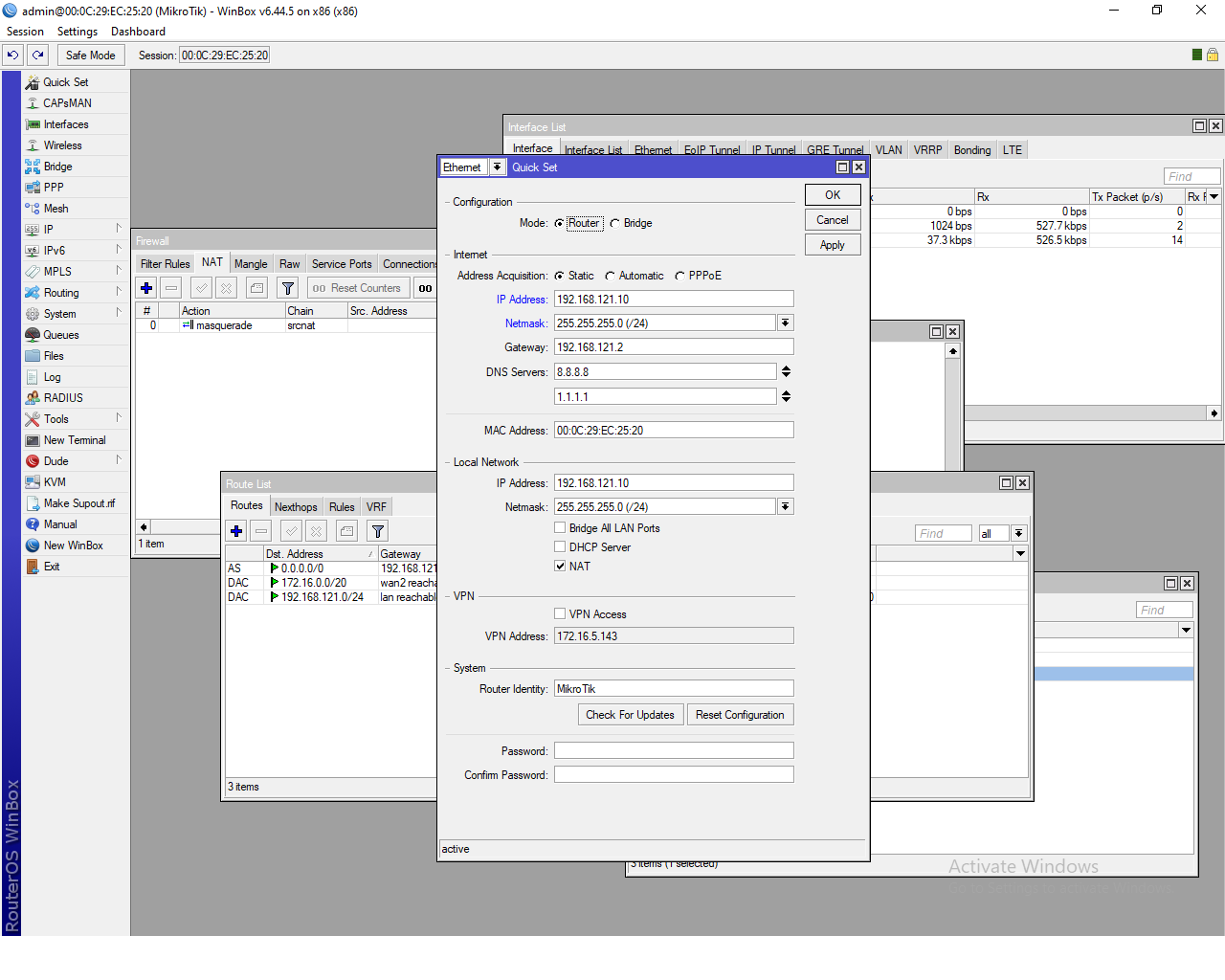1225x980 pixels.
Task: Add new NAT rule in Firewall window
Action: click(146, 288)
